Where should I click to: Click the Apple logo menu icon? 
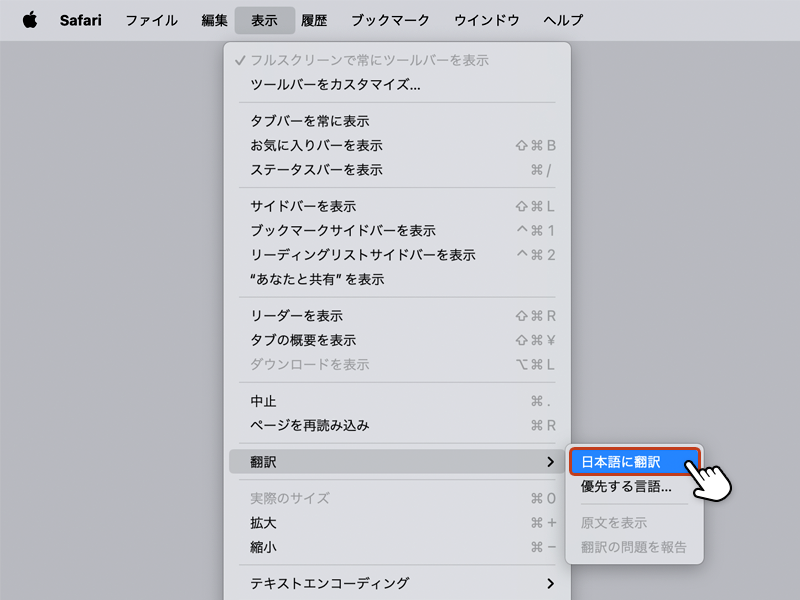[x=29, y=20]
